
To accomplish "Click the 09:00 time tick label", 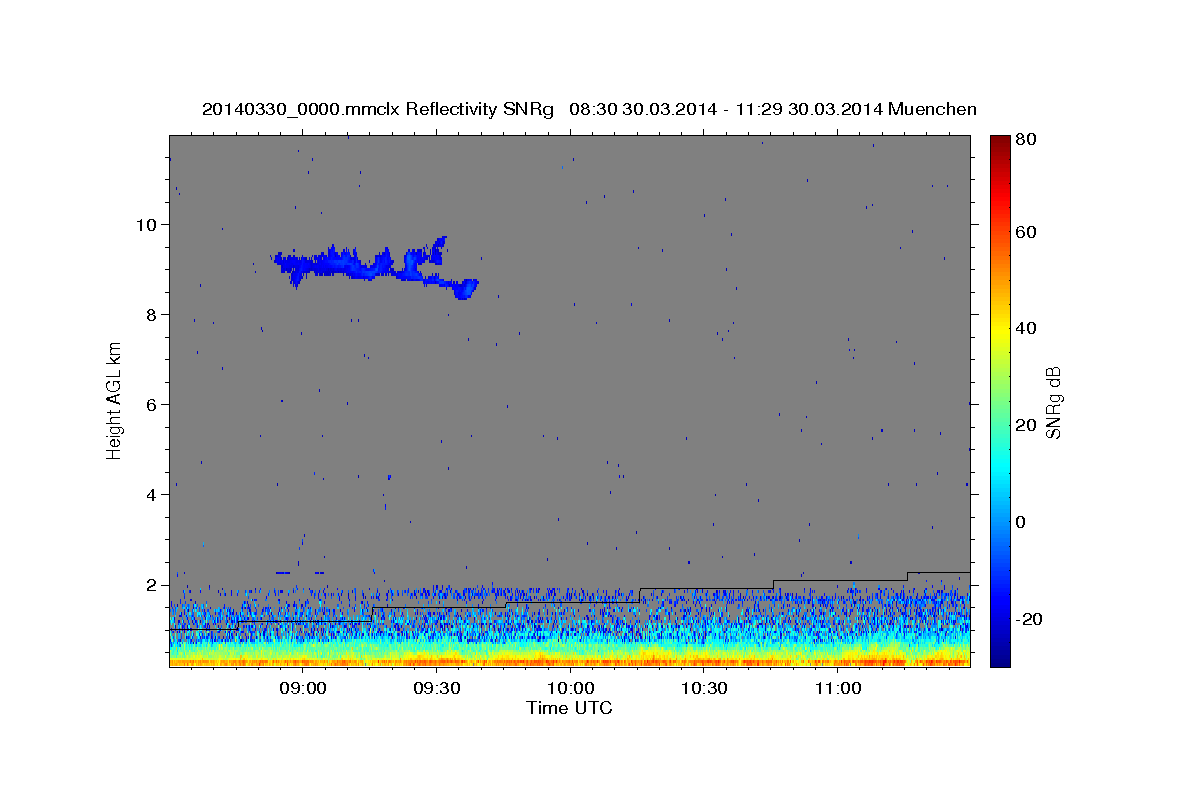I will click(302, 689).
